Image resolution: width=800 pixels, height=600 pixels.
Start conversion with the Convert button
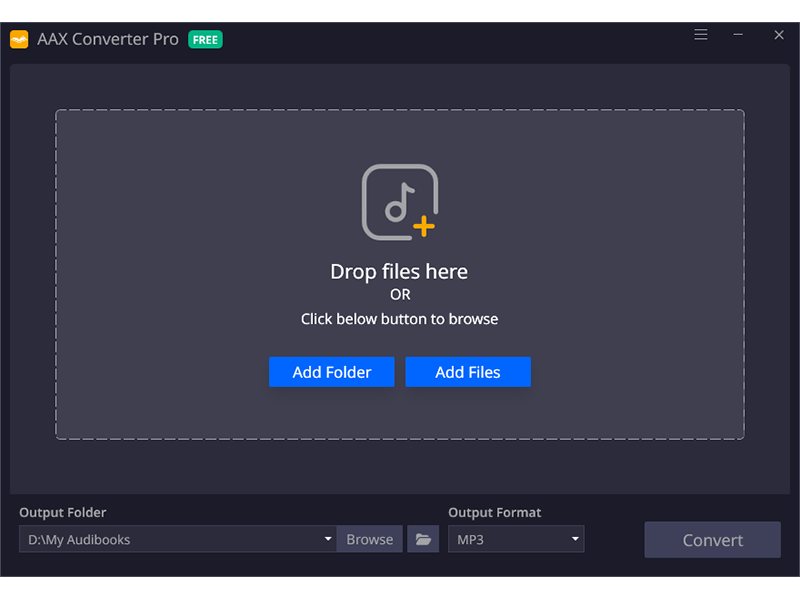click(x=712, y=540)
